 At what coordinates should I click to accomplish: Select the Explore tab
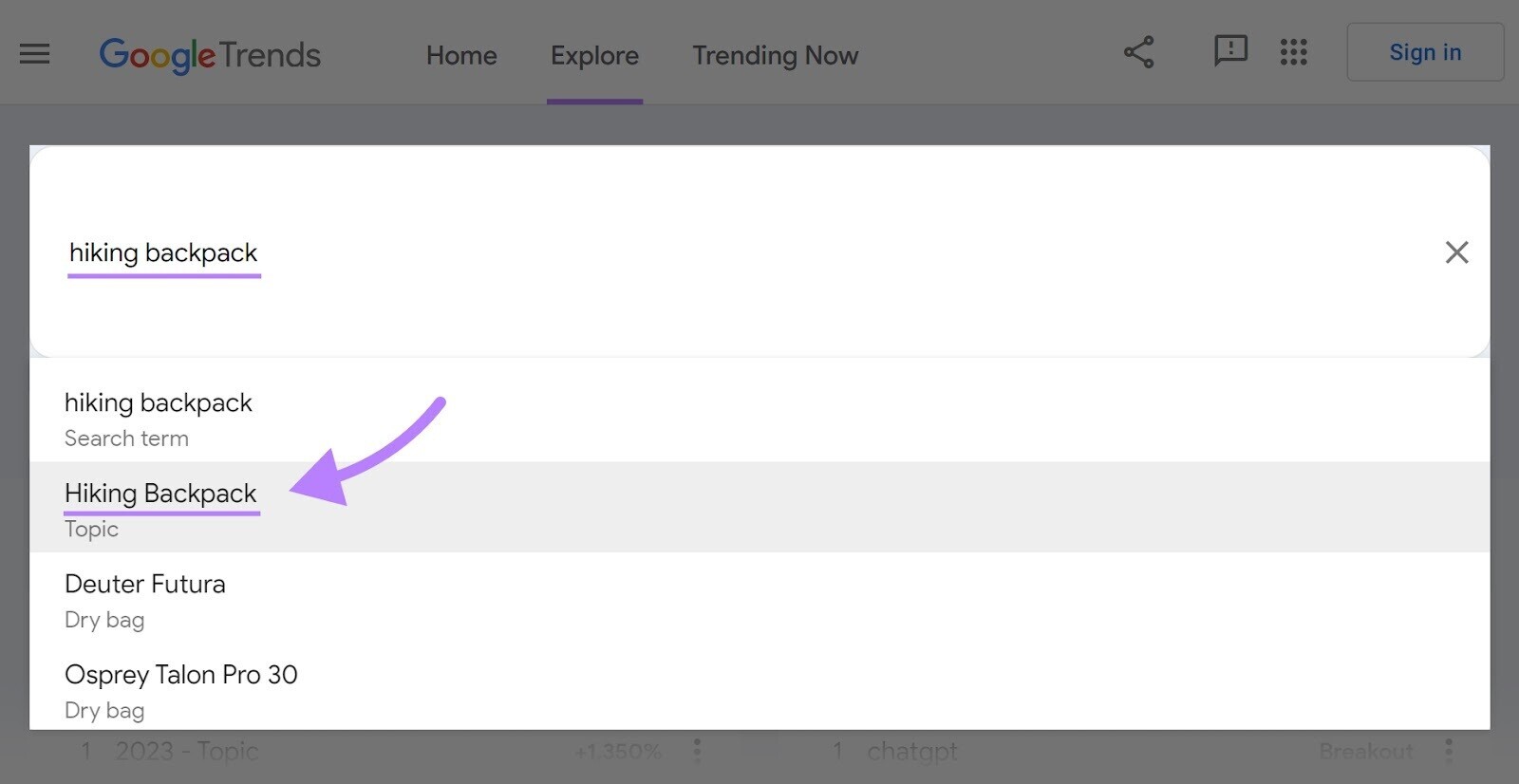coord(594,55)
